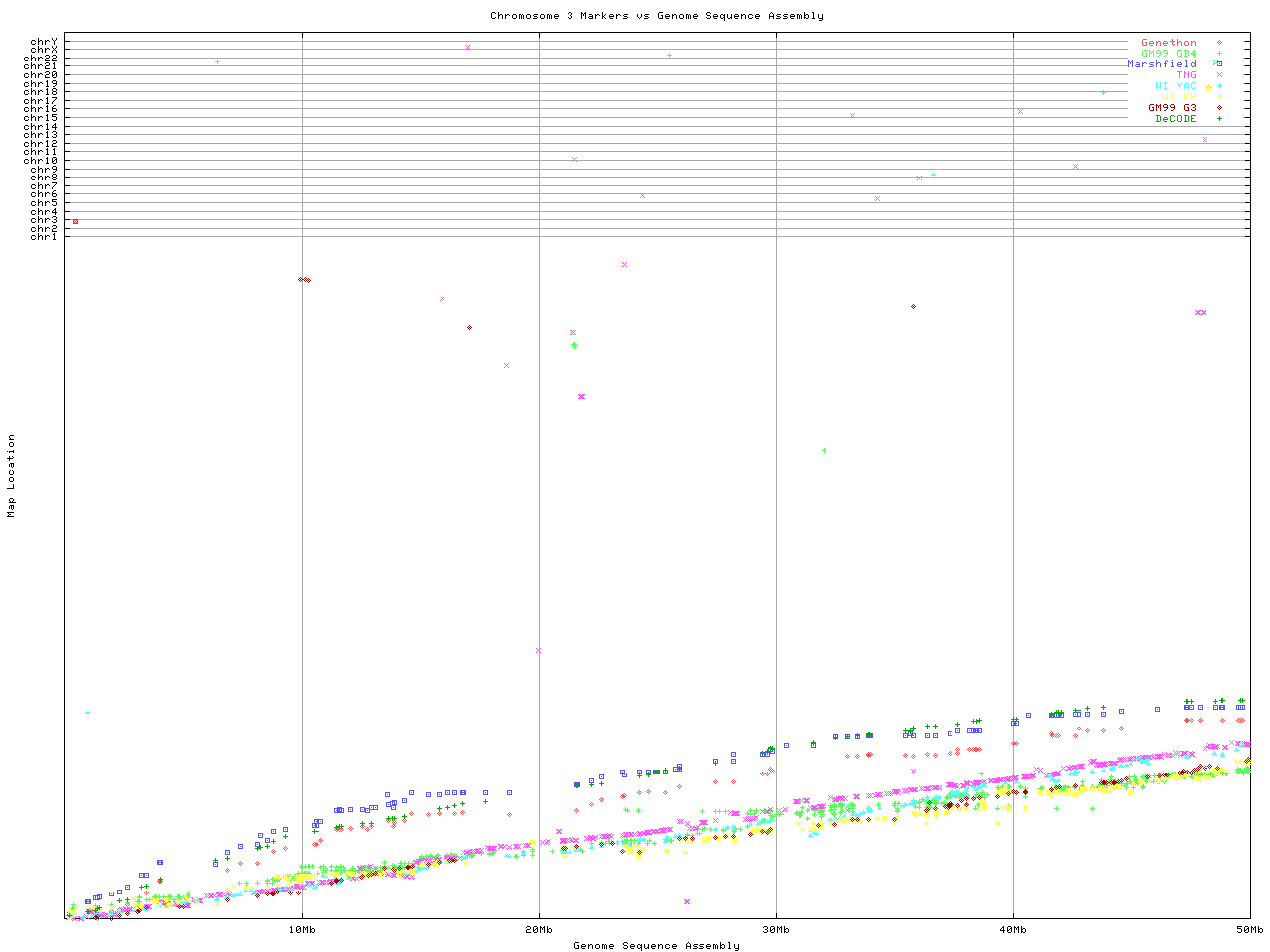Click the chr1 y-axis label
The width and height of the screenshot is (1270, 952).
(44, 237)
